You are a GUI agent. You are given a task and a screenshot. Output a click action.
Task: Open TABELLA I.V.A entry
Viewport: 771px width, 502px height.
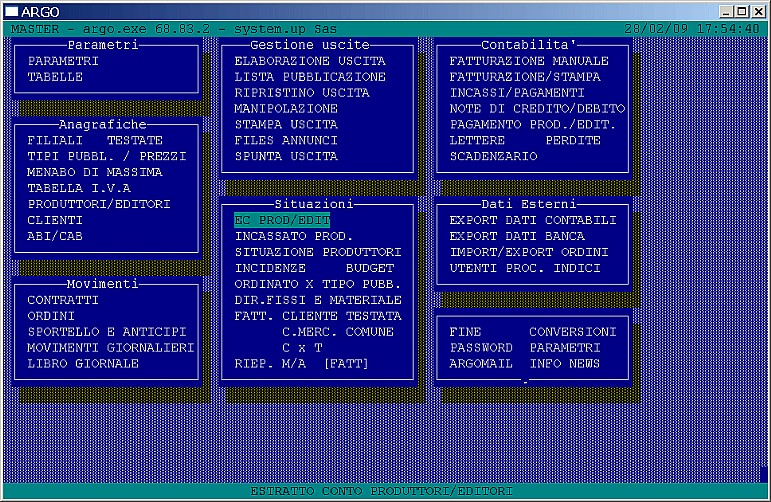(x=82, y=188)
